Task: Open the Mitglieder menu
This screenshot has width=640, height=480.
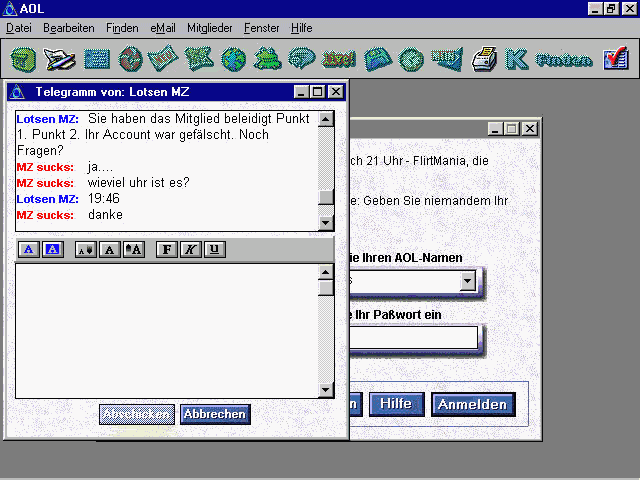Action: coord(210,28)
